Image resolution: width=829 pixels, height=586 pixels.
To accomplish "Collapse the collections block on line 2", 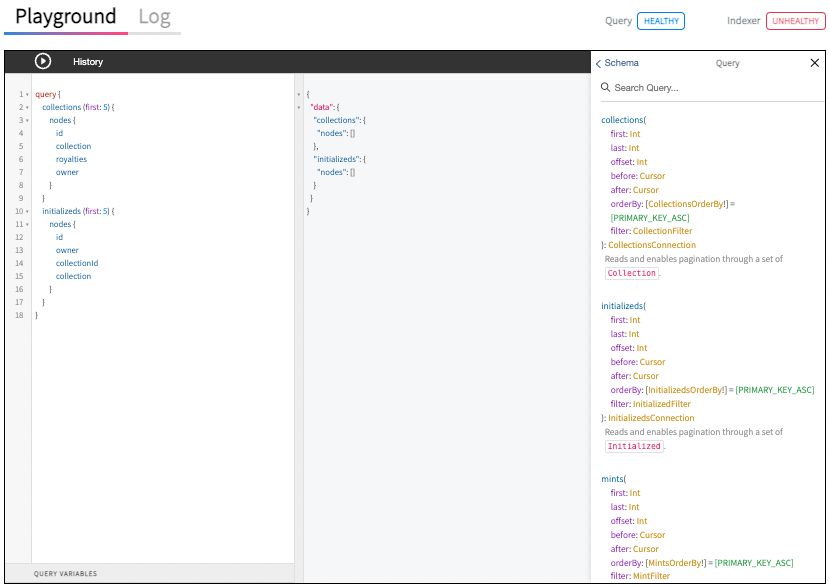I will click(27, 107).
